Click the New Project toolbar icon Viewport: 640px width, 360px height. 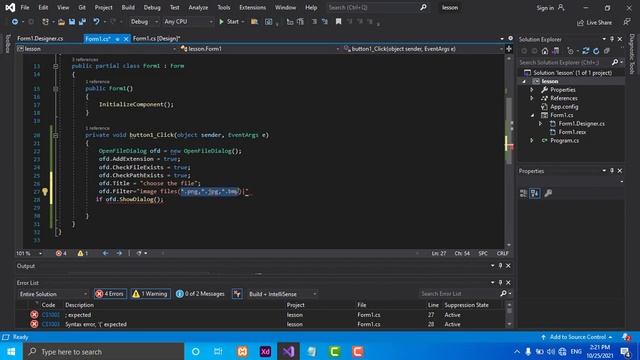coord(45,22)
